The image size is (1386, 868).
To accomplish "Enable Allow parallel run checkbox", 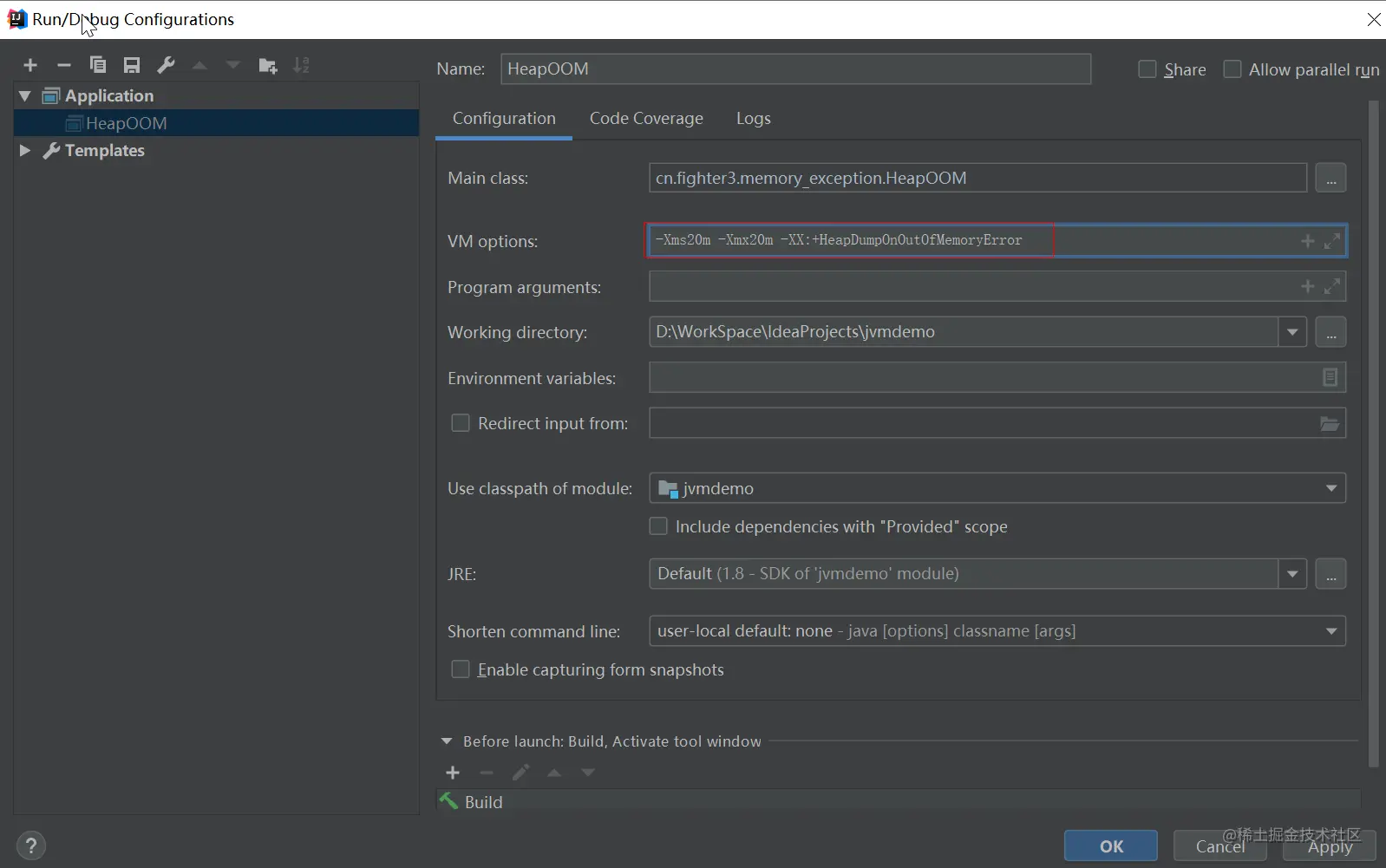I will (1232, 69).
